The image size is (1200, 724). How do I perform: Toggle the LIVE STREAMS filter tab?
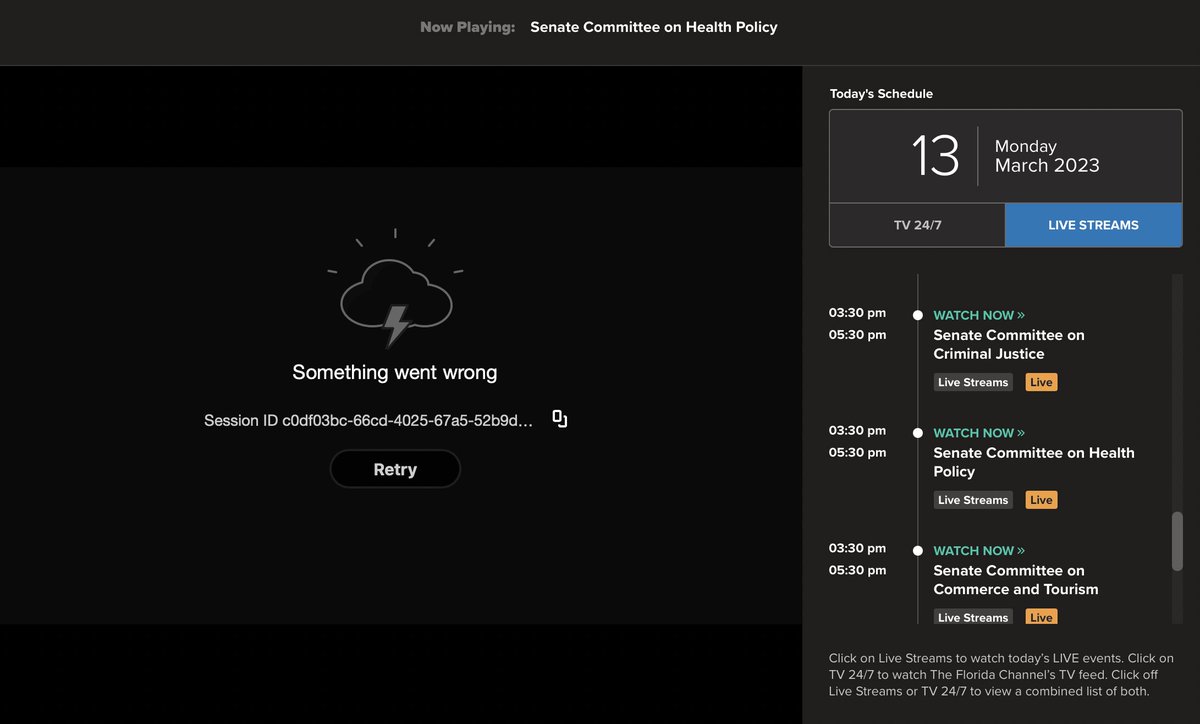click(1093, 225)
